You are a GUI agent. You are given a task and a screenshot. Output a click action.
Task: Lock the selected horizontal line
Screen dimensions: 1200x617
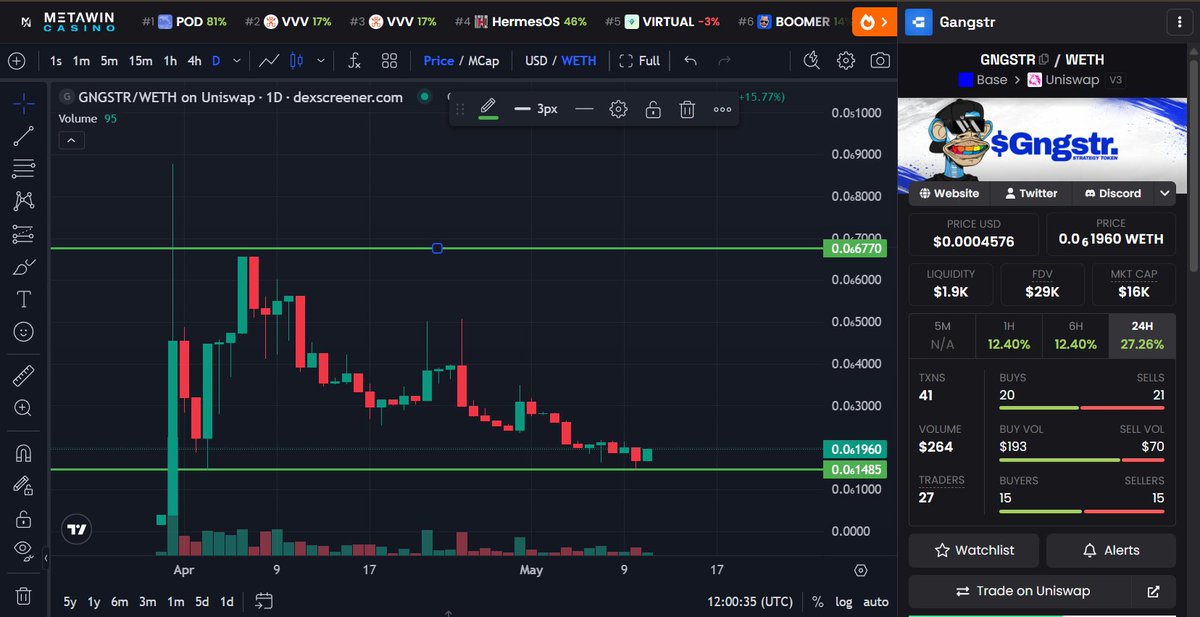652,108
